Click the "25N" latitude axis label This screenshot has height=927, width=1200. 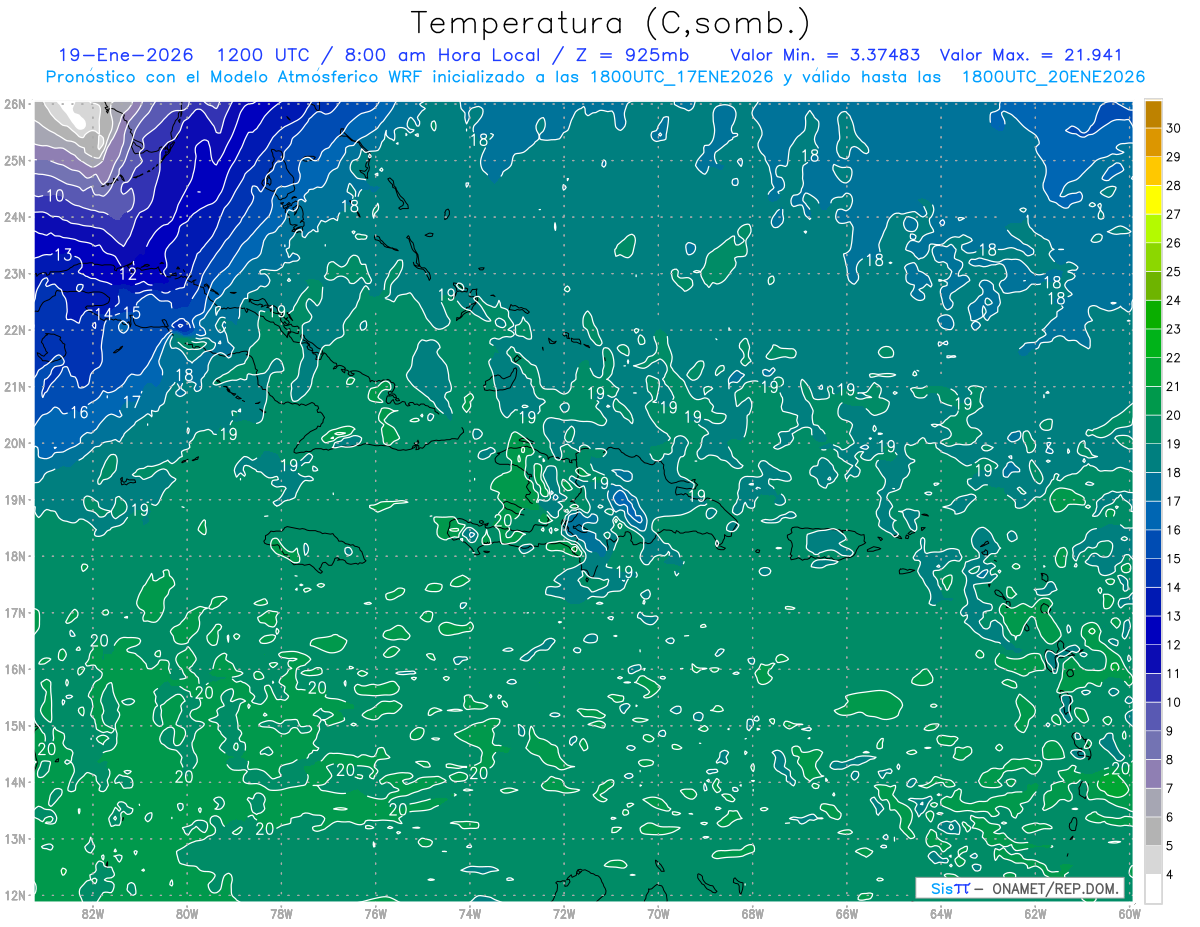pyautogui.click(x=14, y=160)
